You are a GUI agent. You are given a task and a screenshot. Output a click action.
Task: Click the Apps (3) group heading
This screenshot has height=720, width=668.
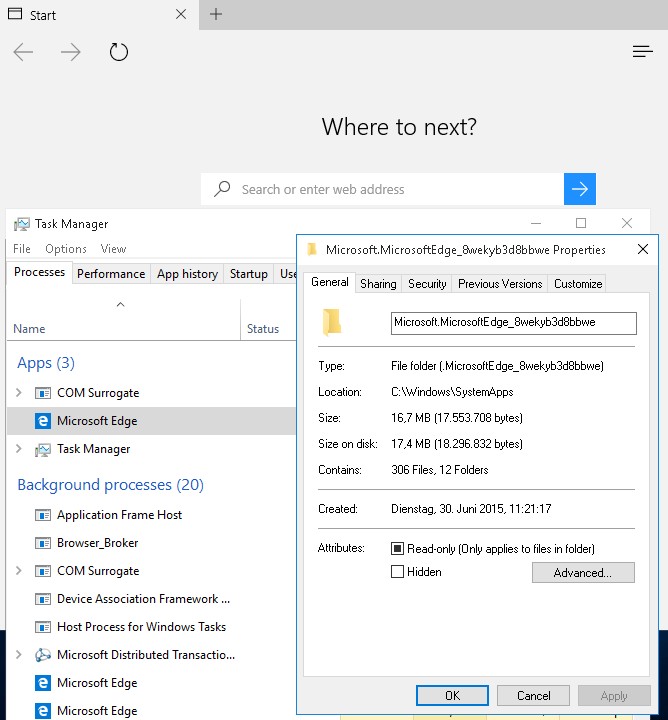[x=46, y=363]
